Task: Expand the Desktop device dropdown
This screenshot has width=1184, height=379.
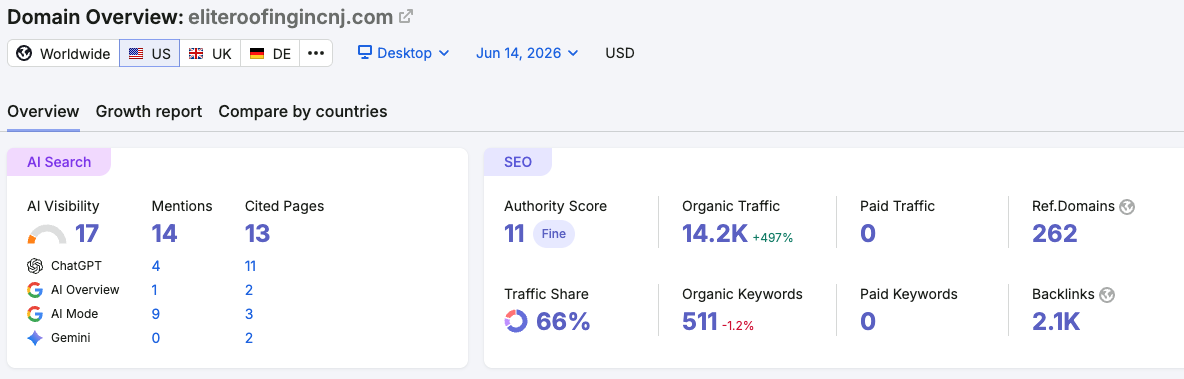Action: [x=404, y=53]
